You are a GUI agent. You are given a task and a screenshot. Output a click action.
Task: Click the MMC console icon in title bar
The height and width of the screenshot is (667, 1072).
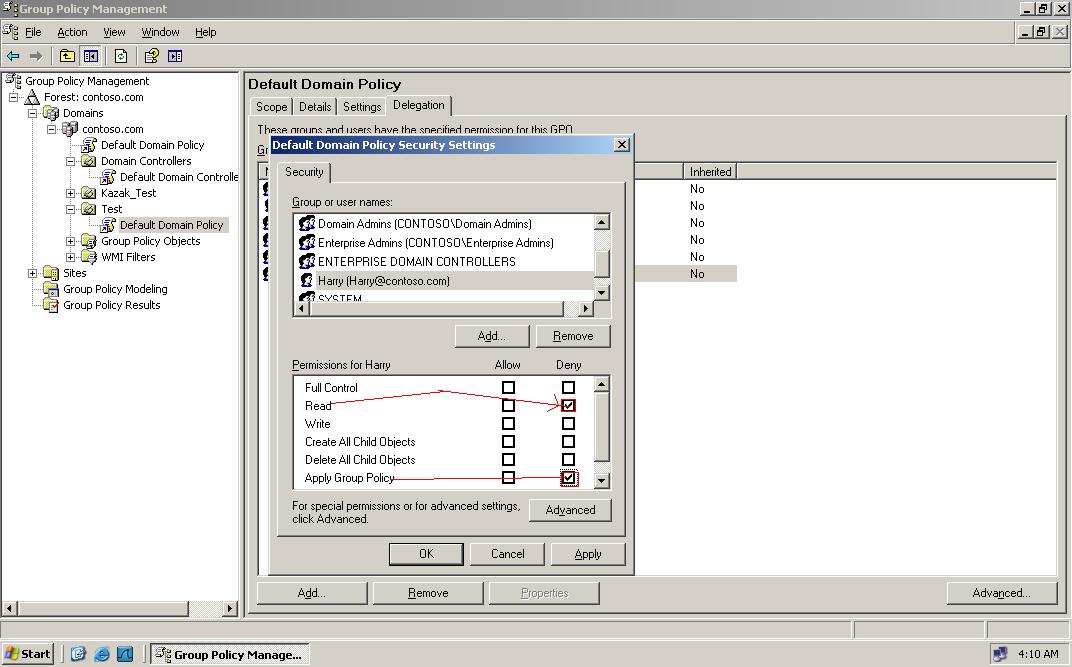point(10,8)
